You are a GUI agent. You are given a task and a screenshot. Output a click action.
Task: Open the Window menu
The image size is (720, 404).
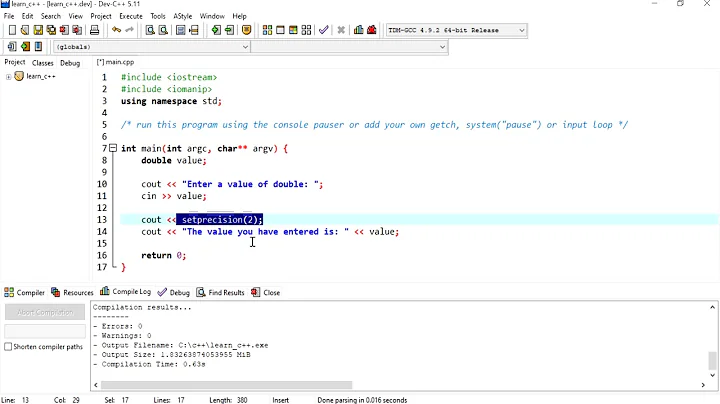[212, 16]
